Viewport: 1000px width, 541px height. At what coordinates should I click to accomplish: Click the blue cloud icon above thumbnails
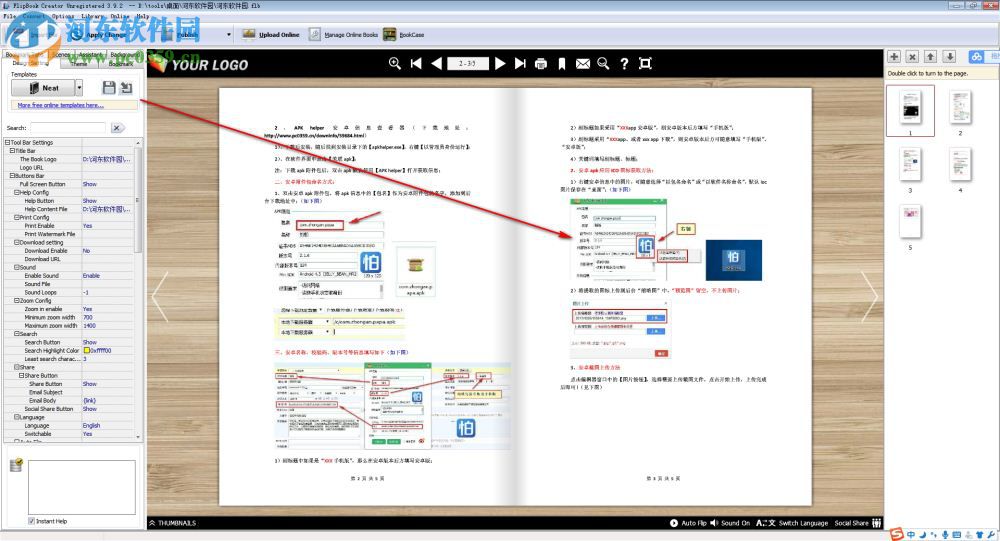click(976, 57)
